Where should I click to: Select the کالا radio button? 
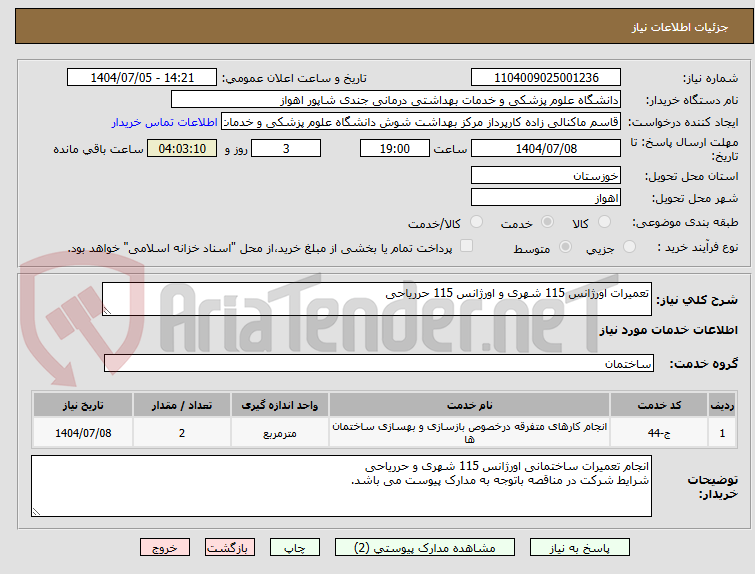pyautogui.click(x=604, y=222)
